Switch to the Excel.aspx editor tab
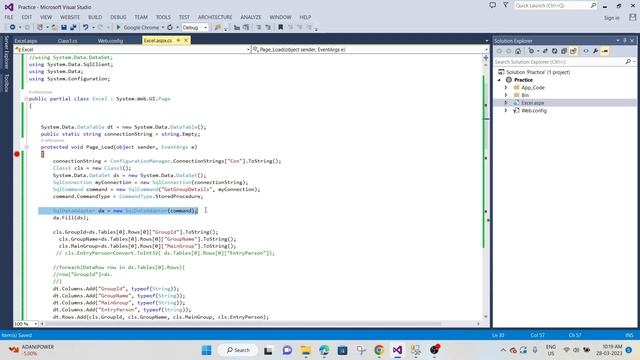The width and height of the screenshot is (640, 360). click(26, 41)
